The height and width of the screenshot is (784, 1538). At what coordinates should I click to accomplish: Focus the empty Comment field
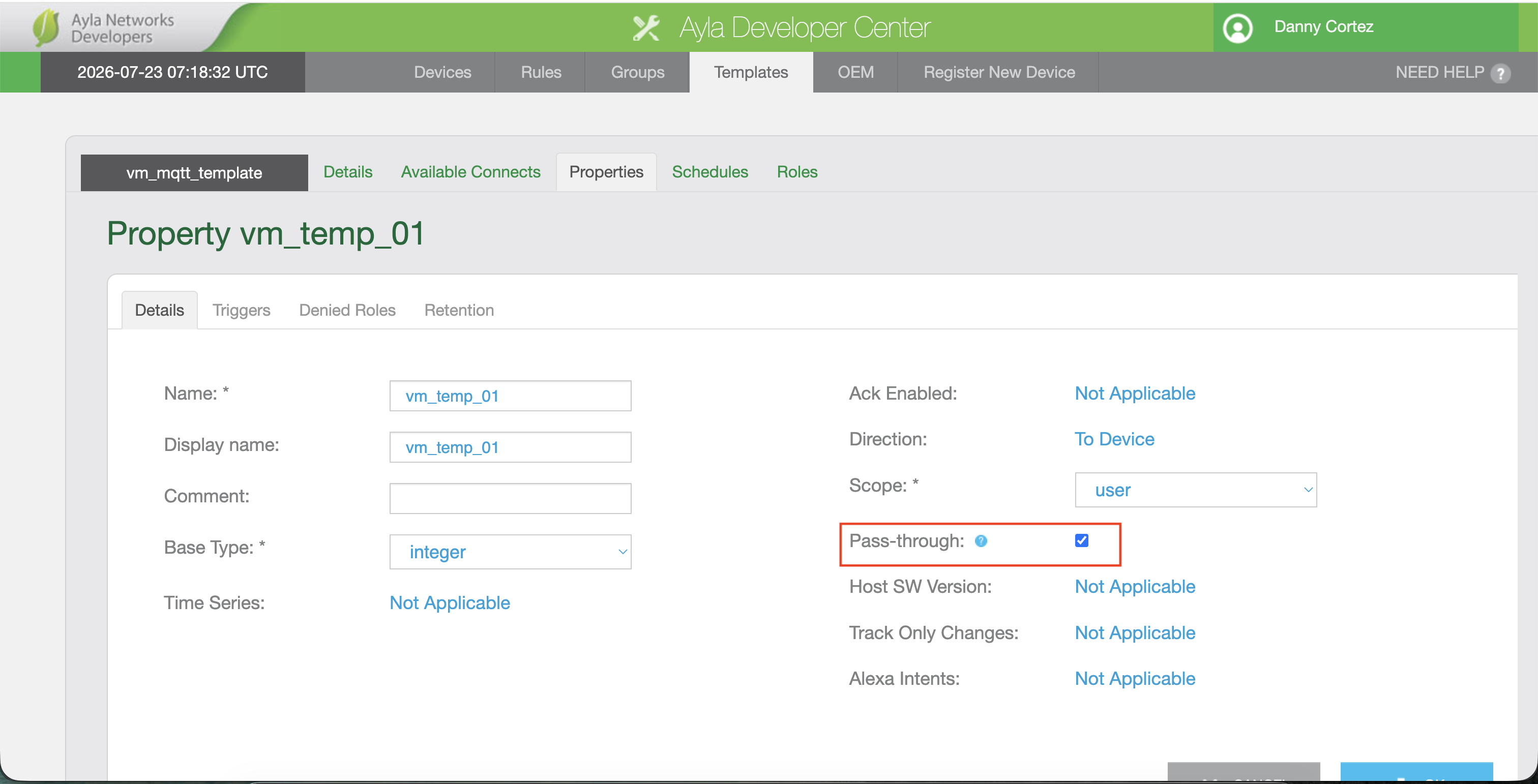511,499
